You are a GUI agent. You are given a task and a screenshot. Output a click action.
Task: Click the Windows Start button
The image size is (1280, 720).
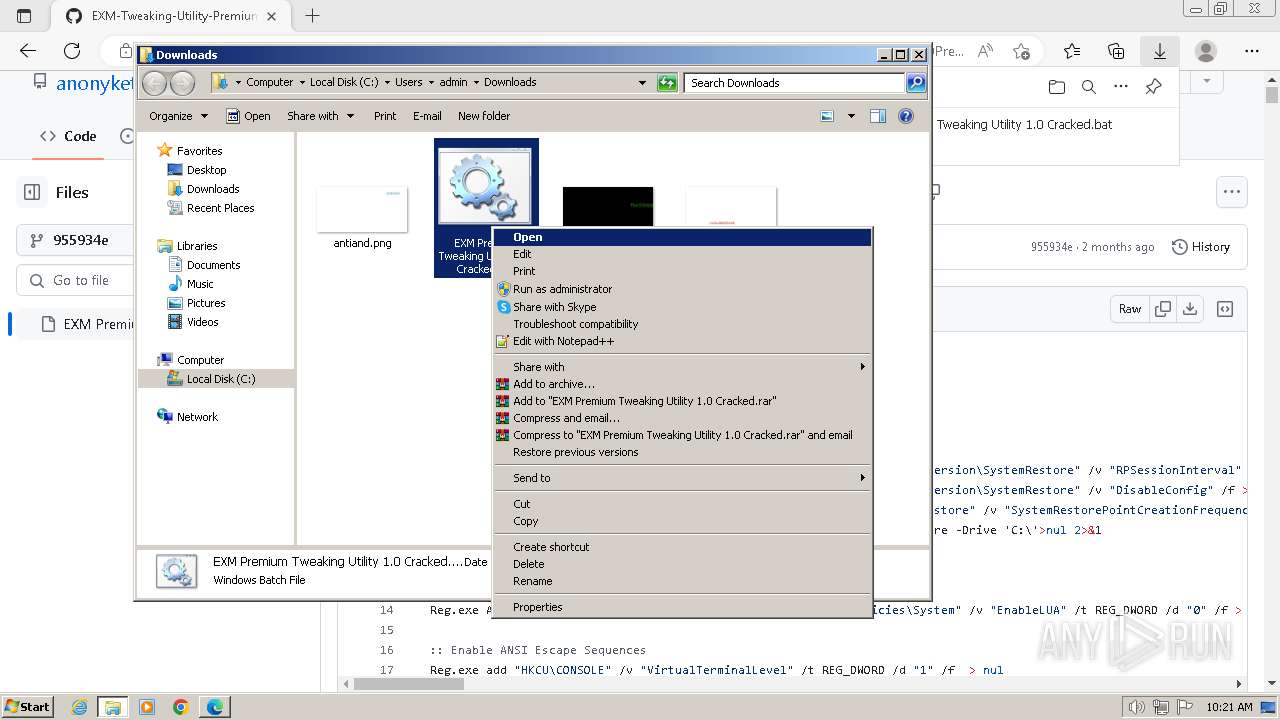coord(28,706)
